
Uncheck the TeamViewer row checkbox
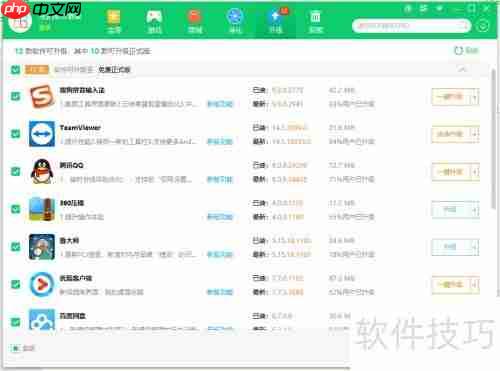coord(15,134)
